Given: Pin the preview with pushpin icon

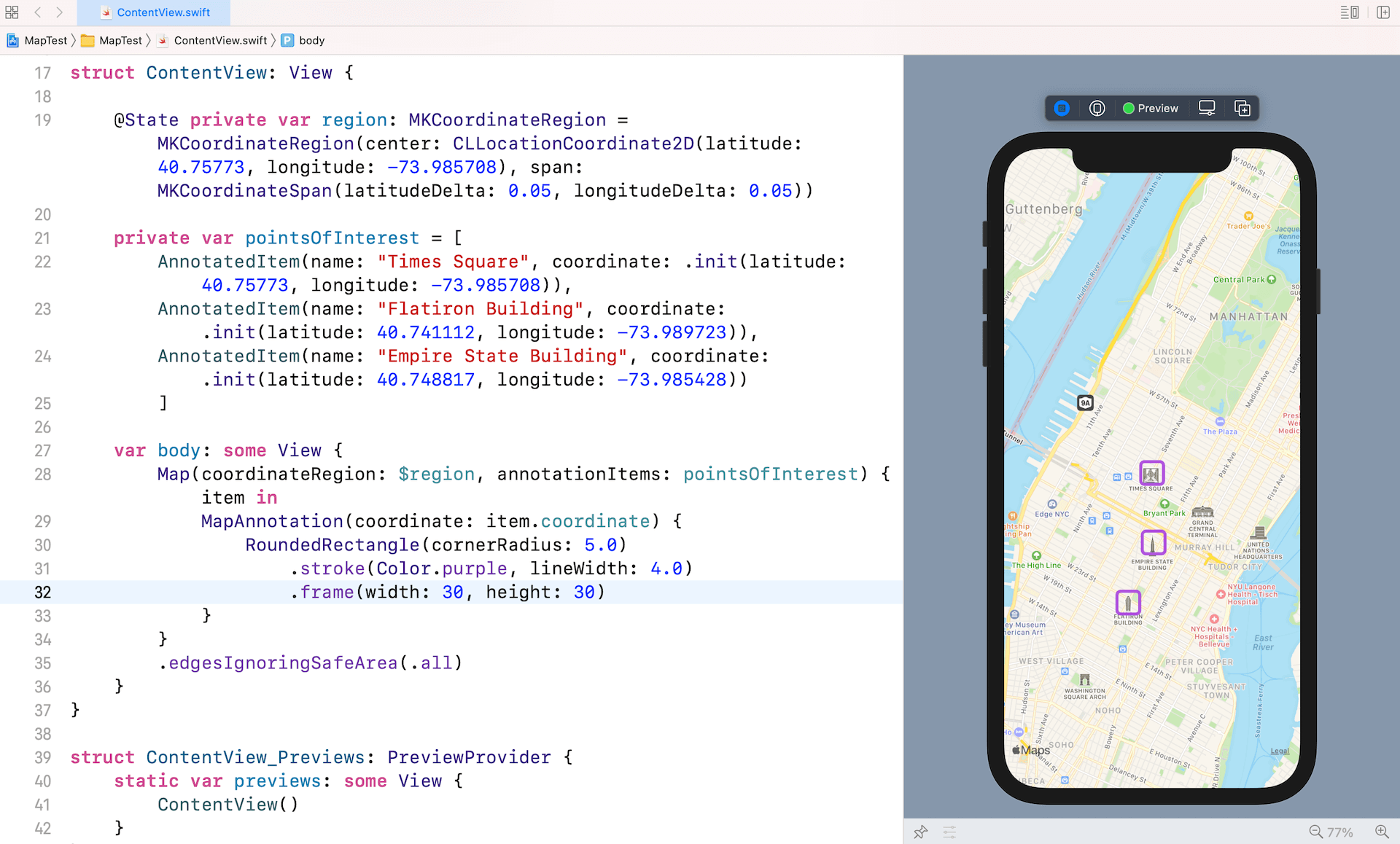Looking at the screenshot, I should click(920, 832).
